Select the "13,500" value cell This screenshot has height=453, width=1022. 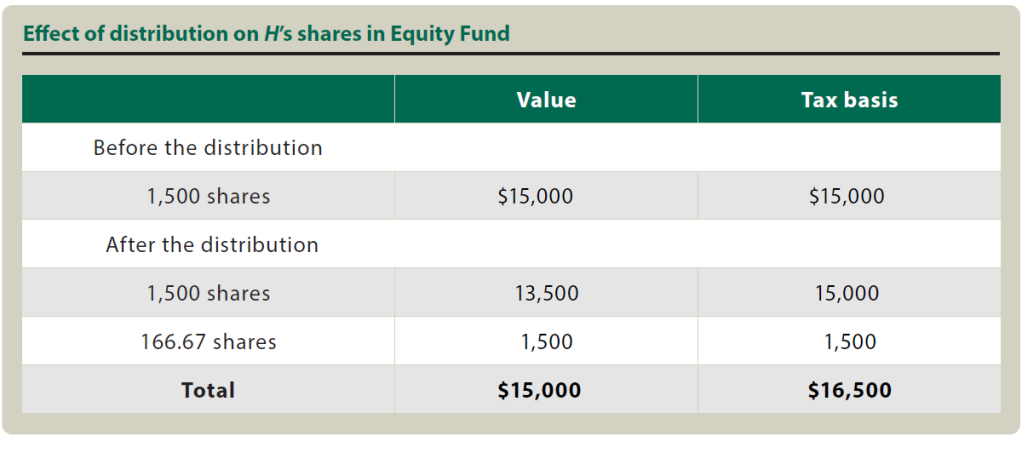[546, 294]
